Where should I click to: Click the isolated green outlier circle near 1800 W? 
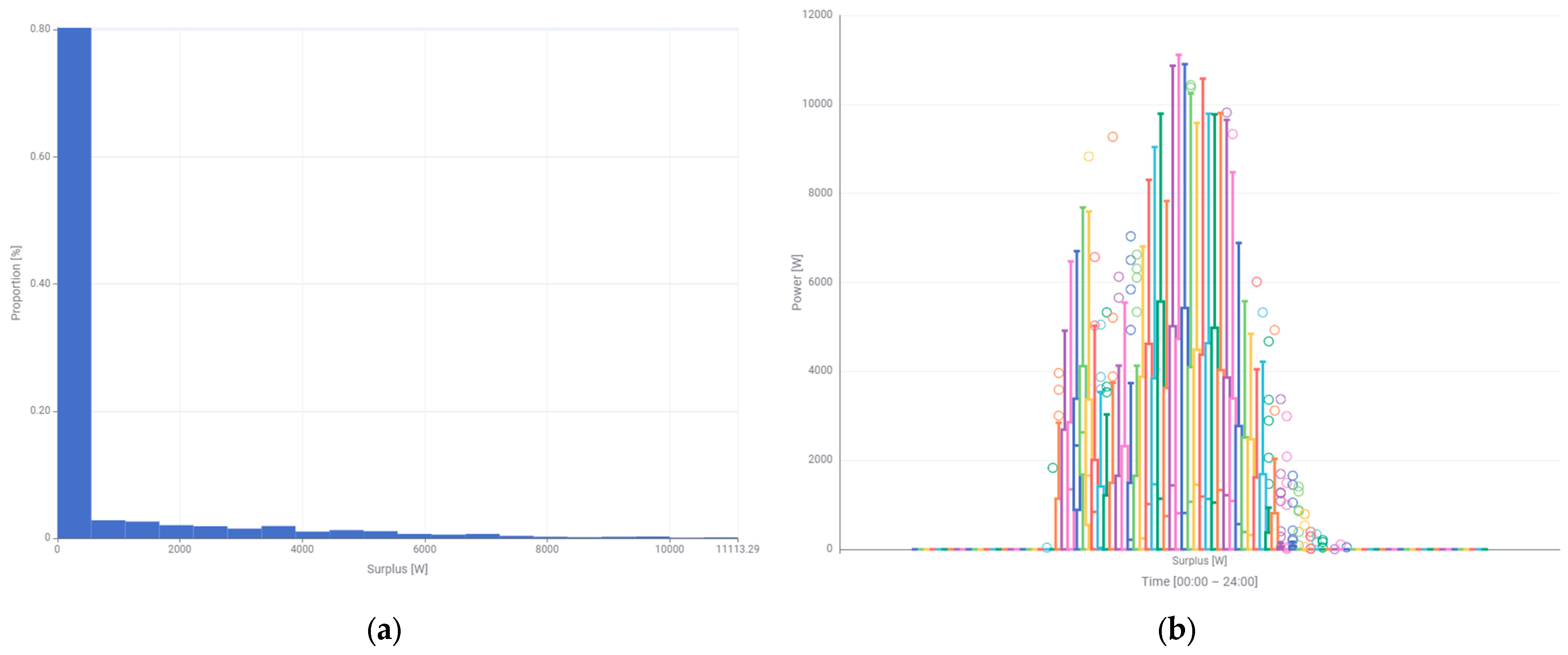click(x=1052, y=468)
